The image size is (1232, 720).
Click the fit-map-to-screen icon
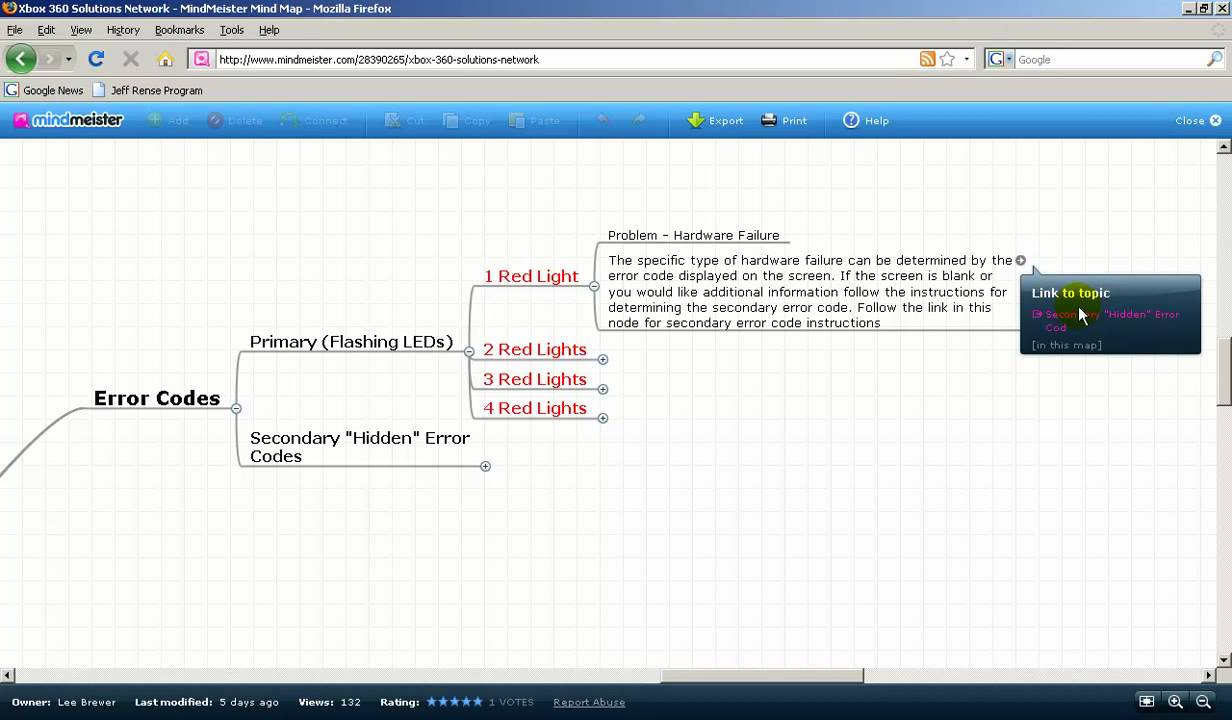[1146, 702]
